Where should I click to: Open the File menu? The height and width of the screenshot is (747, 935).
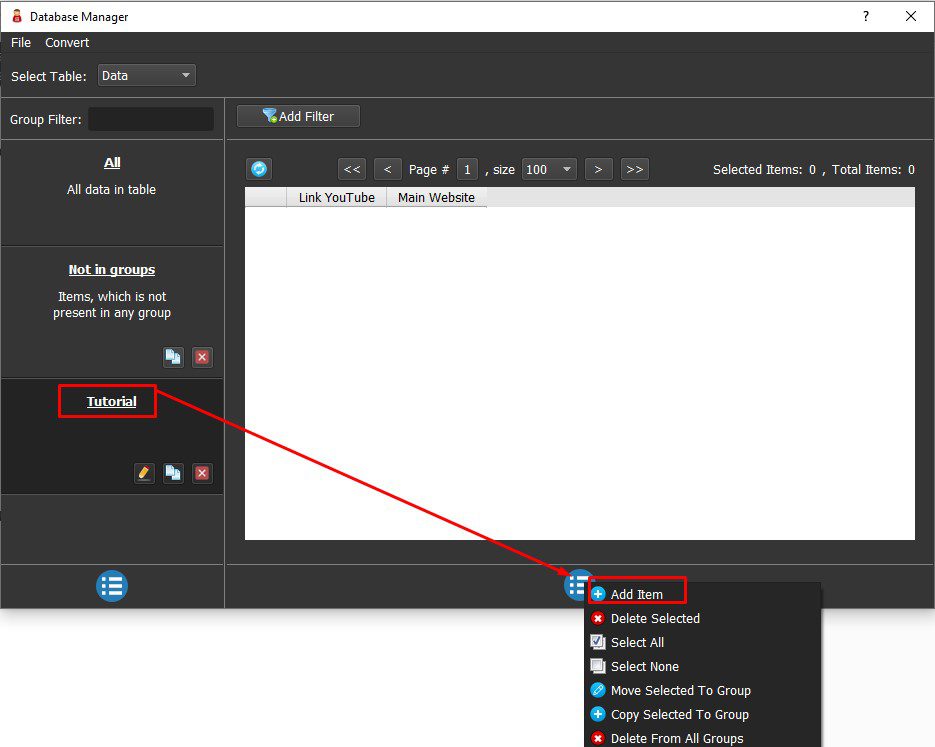point(21,43)
